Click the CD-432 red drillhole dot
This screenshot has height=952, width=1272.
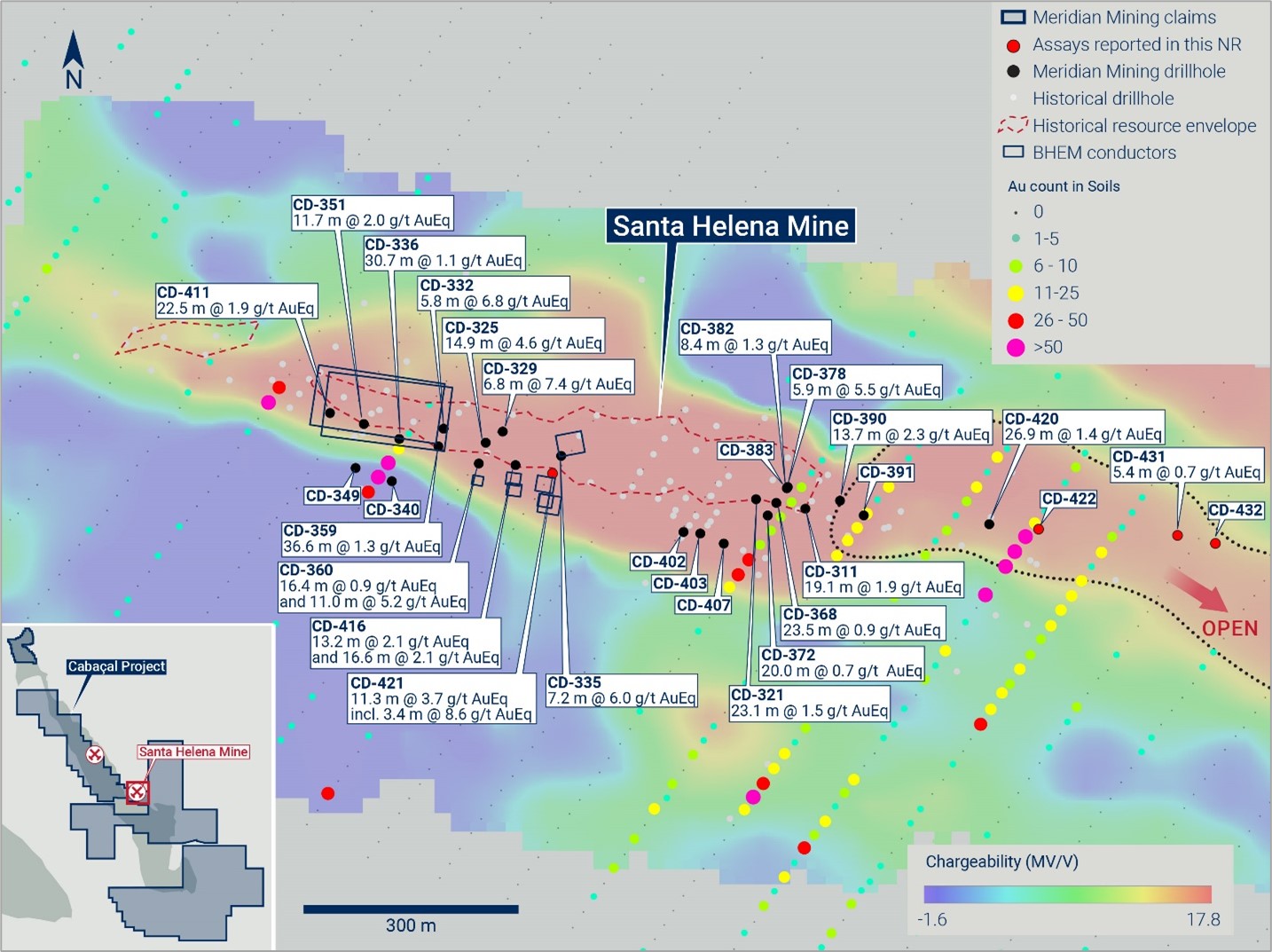(1216, 543)
